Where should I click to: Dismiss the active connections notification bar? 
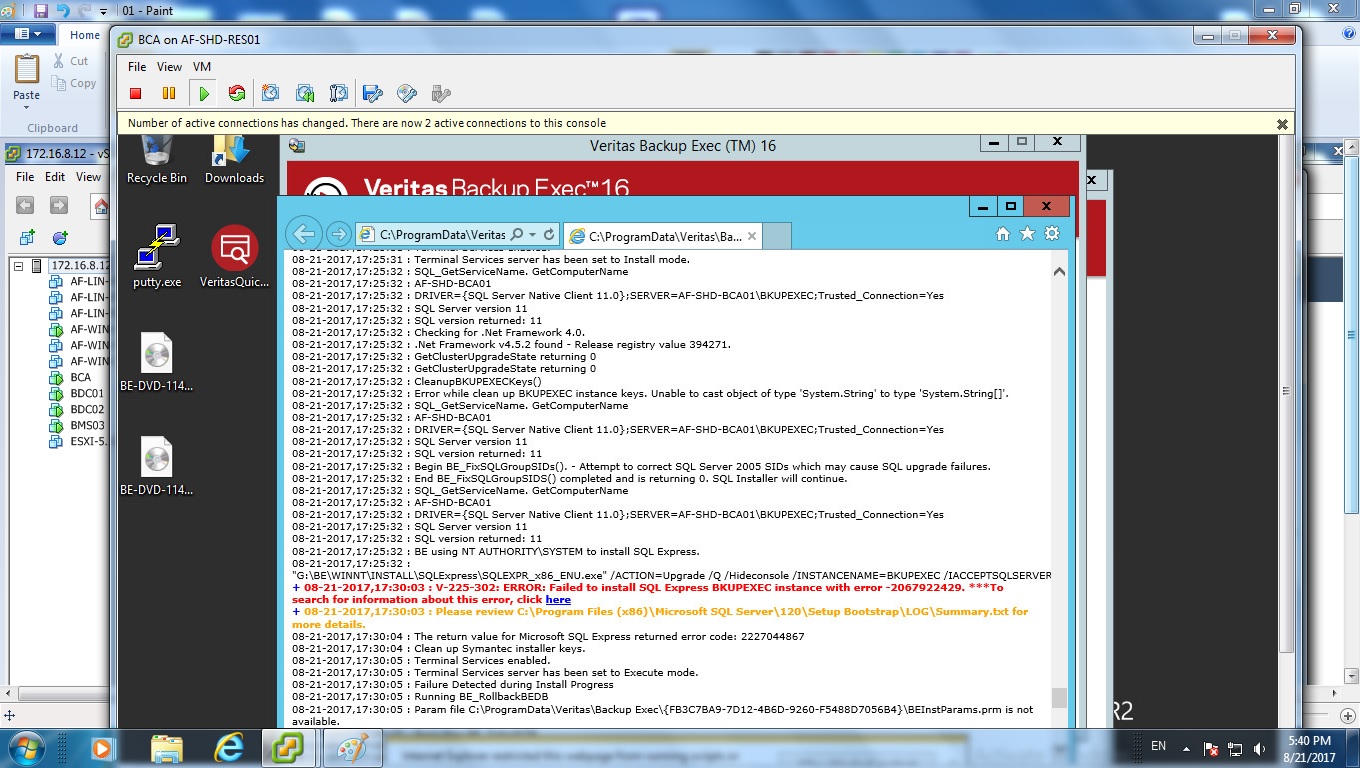(x=1282, y=124)
